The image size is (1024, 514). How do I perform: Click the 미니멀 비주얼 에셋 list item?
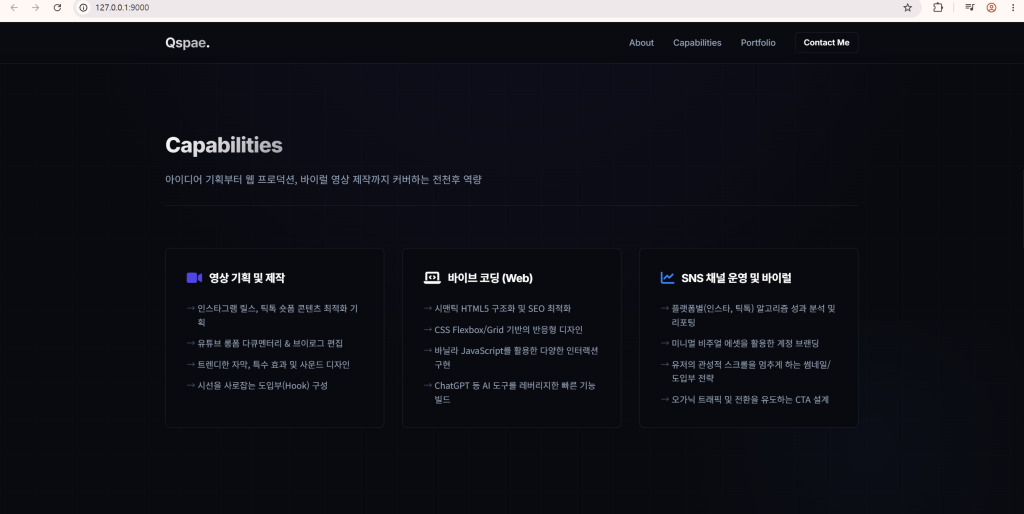740,343
